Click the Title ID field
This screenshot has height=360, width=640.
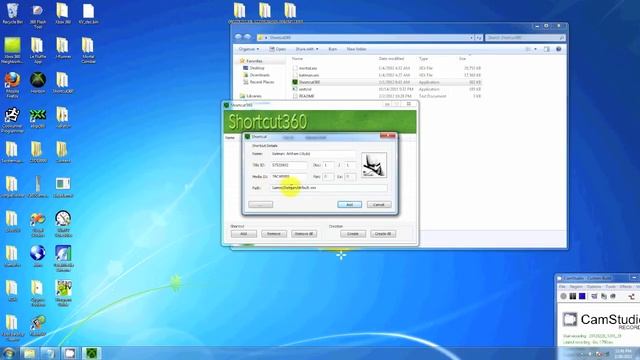[289, 165]
